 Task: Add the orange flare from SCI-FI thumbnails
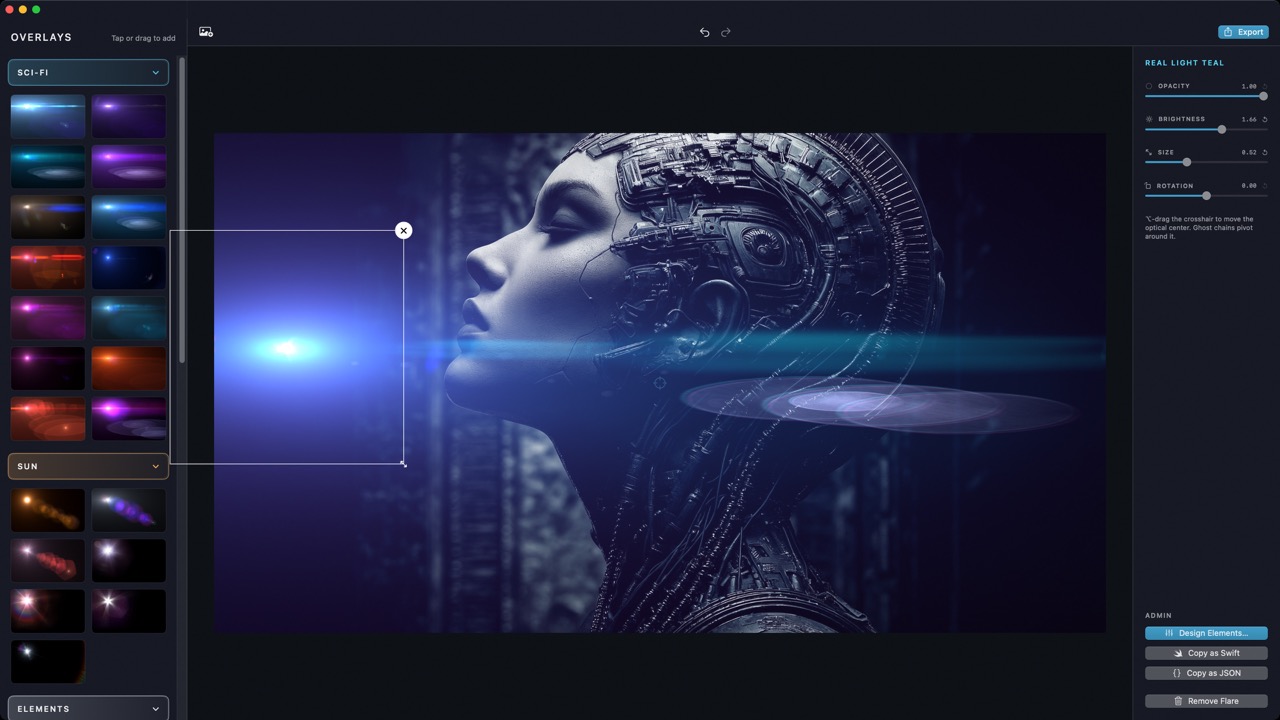coord(129,368)
